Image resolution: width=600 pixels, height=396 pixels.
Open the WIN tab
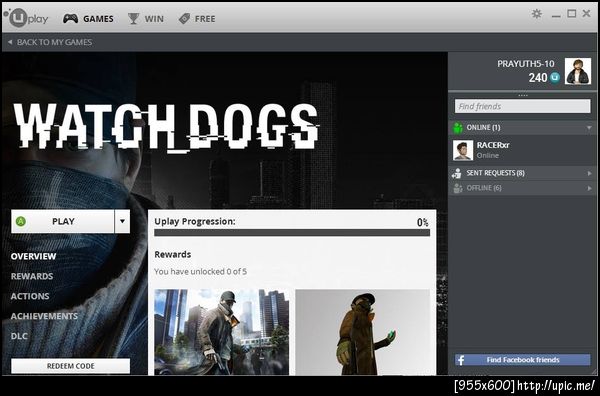(x=146, y=18)
